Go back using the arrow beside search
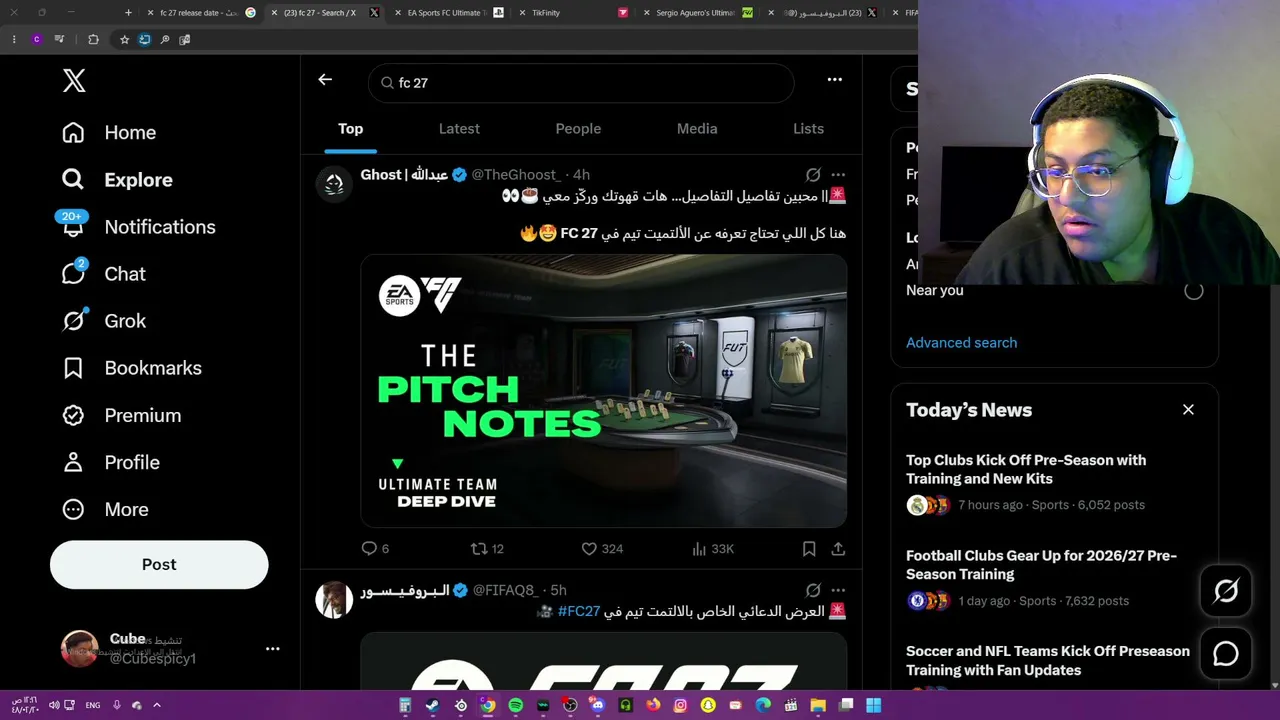Viewport: 1280px width, 720px height. [x=325, y=79]
